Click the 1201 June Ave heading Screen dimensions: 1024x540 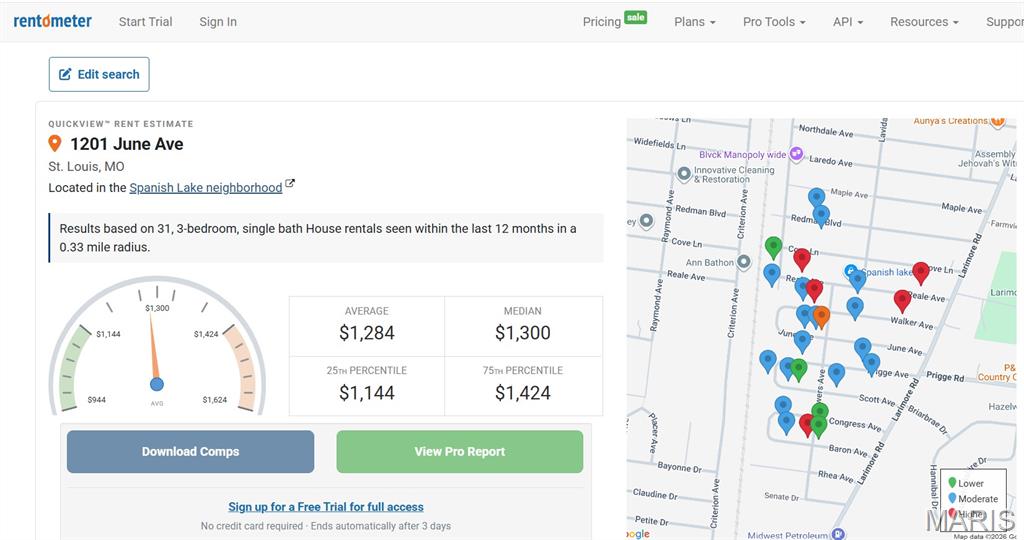pyautogui.click(x=127, y=144)
